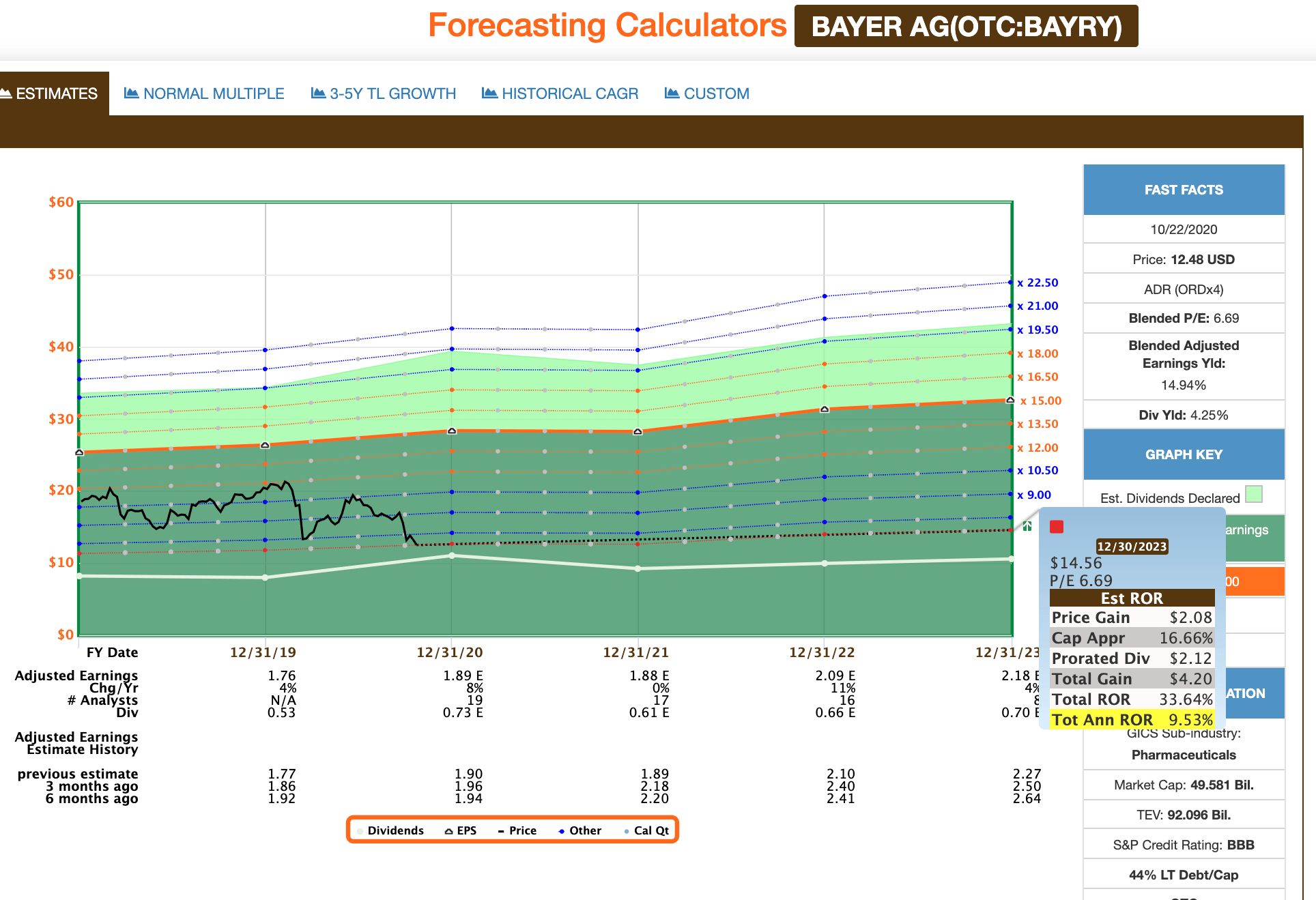1316x900 pixels.
Task: Click the light-blue Cal Qt dot marker icon
Action: tap(626, 830)
